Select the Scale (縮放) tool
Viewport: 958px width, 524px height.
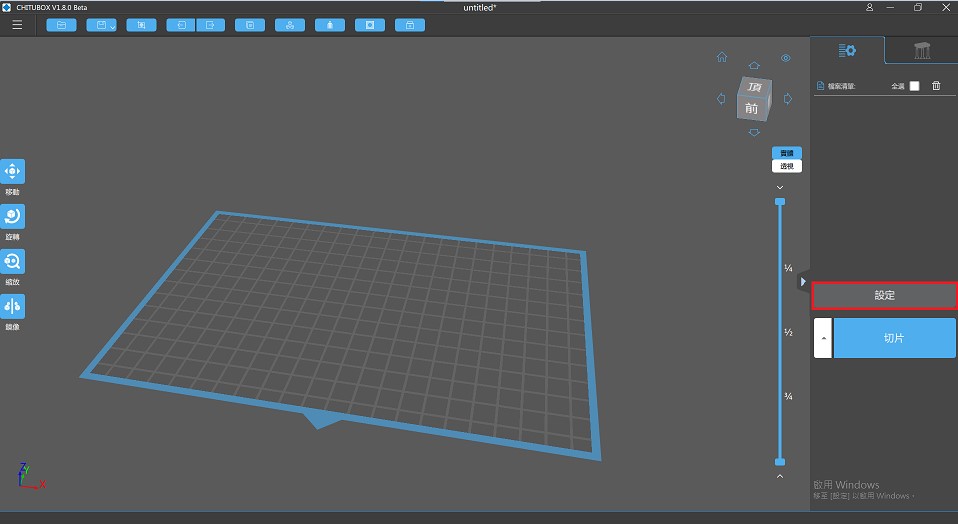13,262
